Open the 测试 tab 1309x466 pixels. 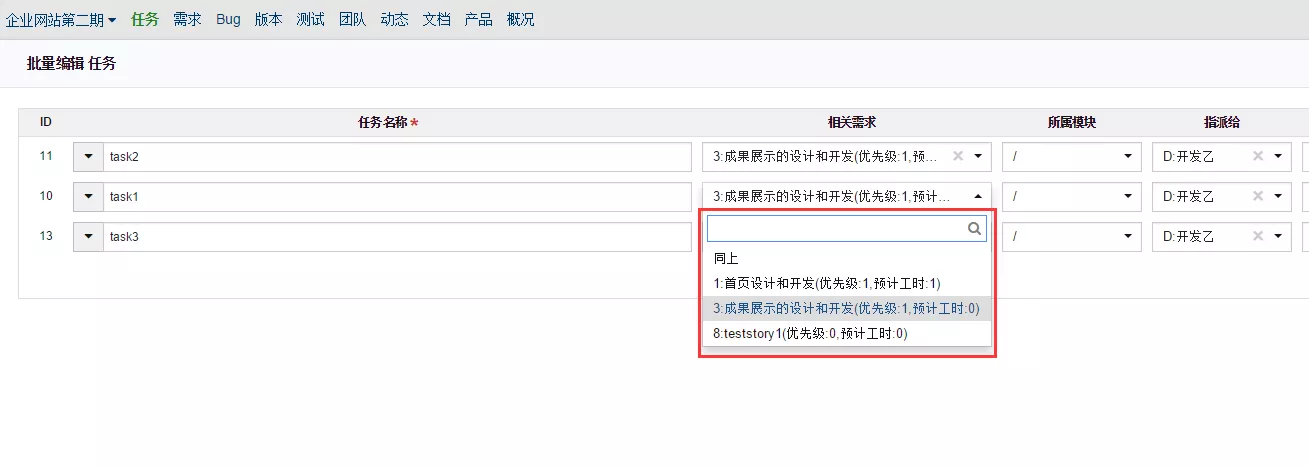tap(310, 19)
